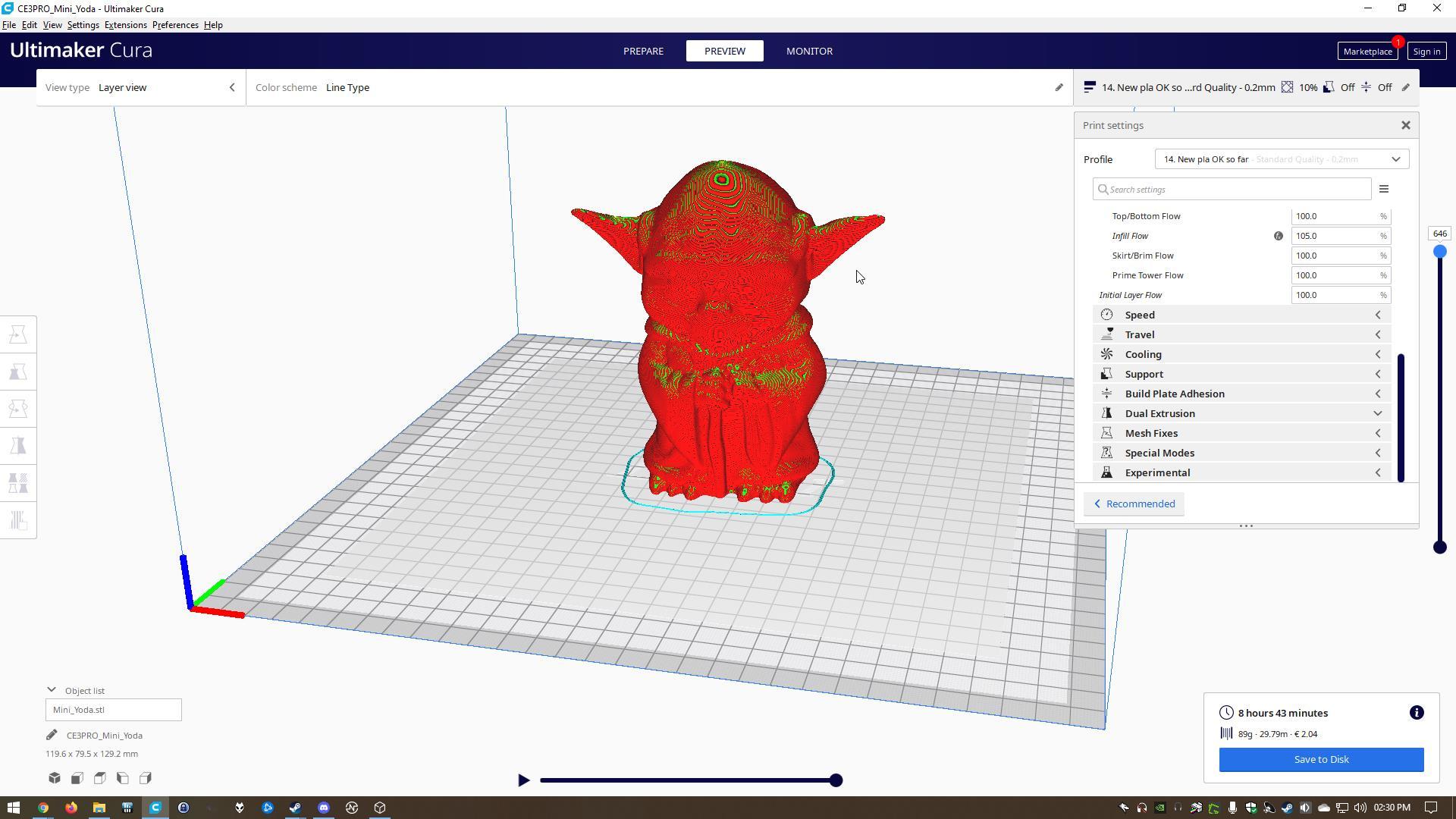This screenshot has width=1456, height=819.
Task: Open the Support Blocker tool
Action: (x=18, y=520)
